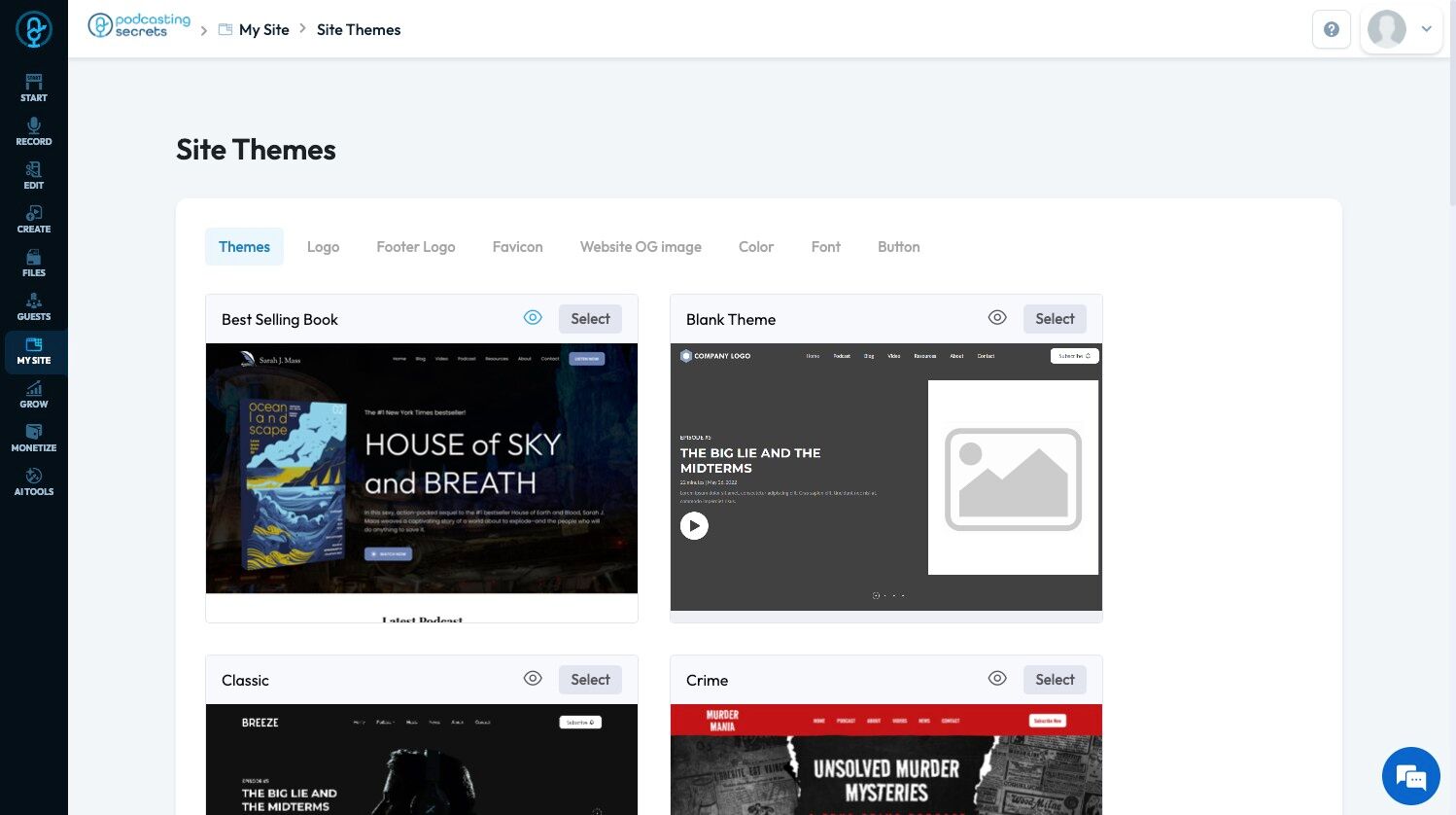Switch to the Font tab

(x=826, y=247)
